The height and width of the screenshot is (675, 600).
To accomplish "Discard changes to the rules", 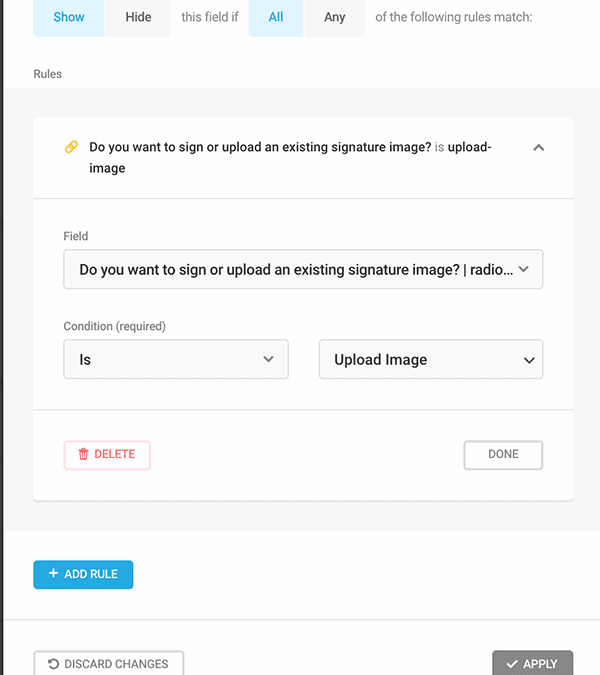I will click(108, 663).
